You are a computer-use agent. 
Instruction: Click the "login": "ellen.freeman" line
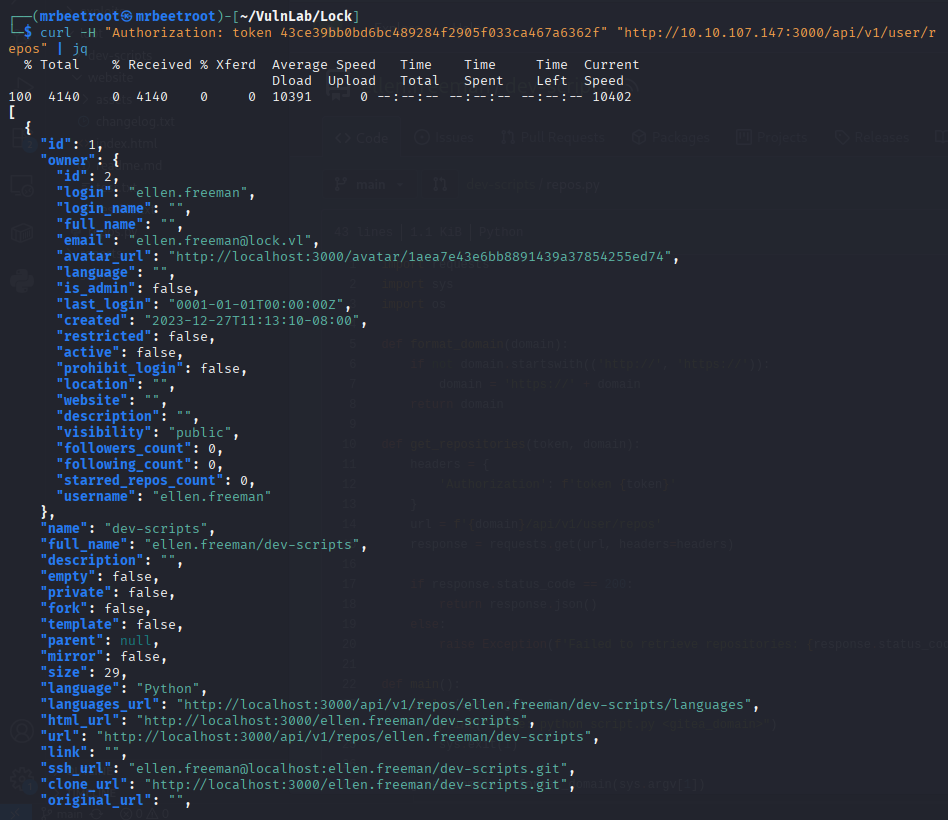pyautogui.click(x=155, y=192)
